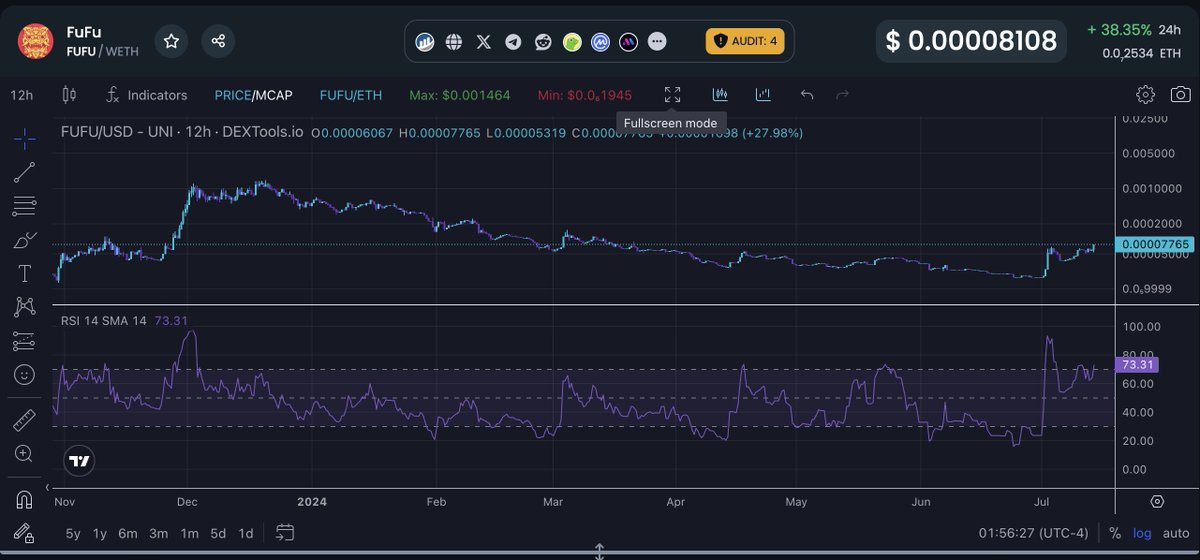
Task: Open the go-to-date calendar icon
Action: [285, 532]
